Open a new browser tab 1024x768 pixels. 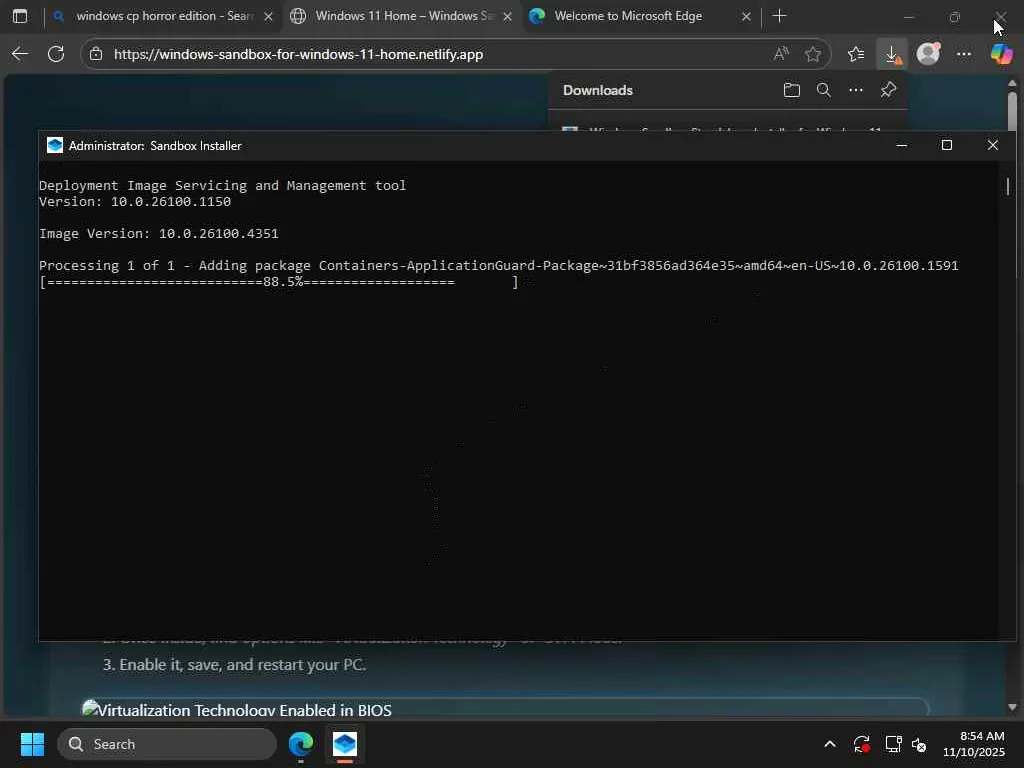tap(780, 16)
